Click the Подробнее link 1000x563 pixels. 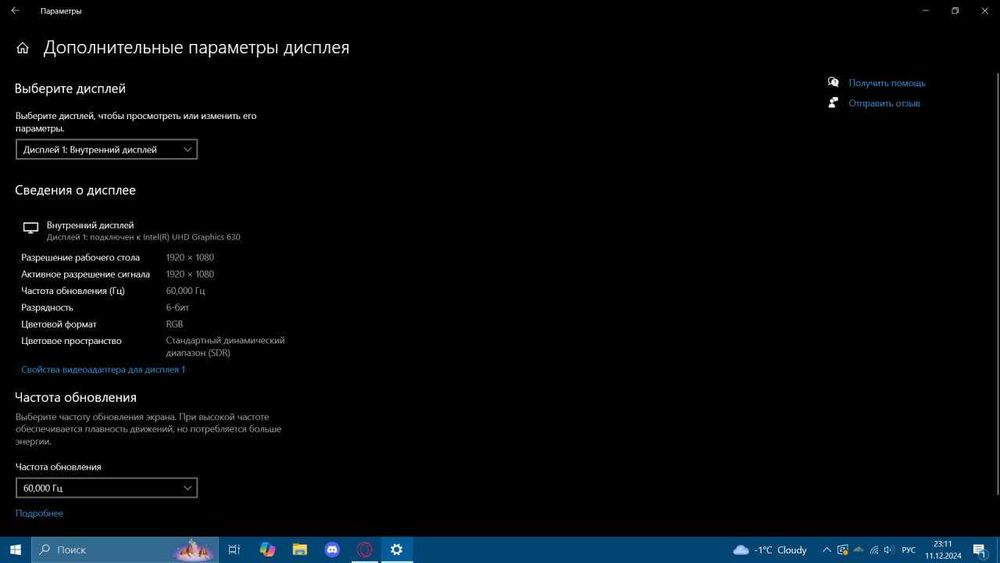pyautogui.click(x=39, y=513)
